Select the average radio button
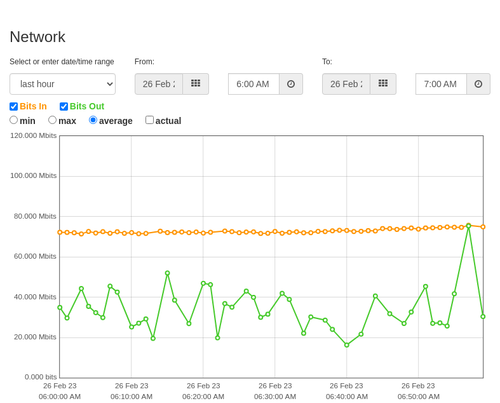The image size is (500, 403). 93,120
